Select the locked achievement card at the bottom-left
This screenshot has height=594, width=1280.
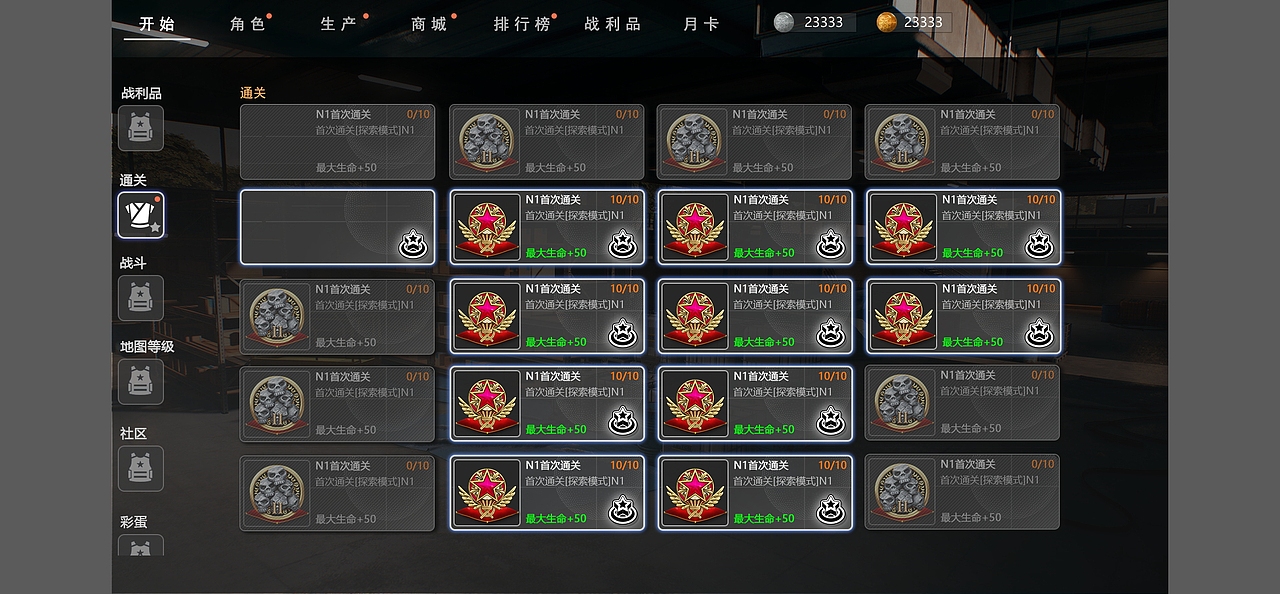pyautogui.click(x=338, y=493)
